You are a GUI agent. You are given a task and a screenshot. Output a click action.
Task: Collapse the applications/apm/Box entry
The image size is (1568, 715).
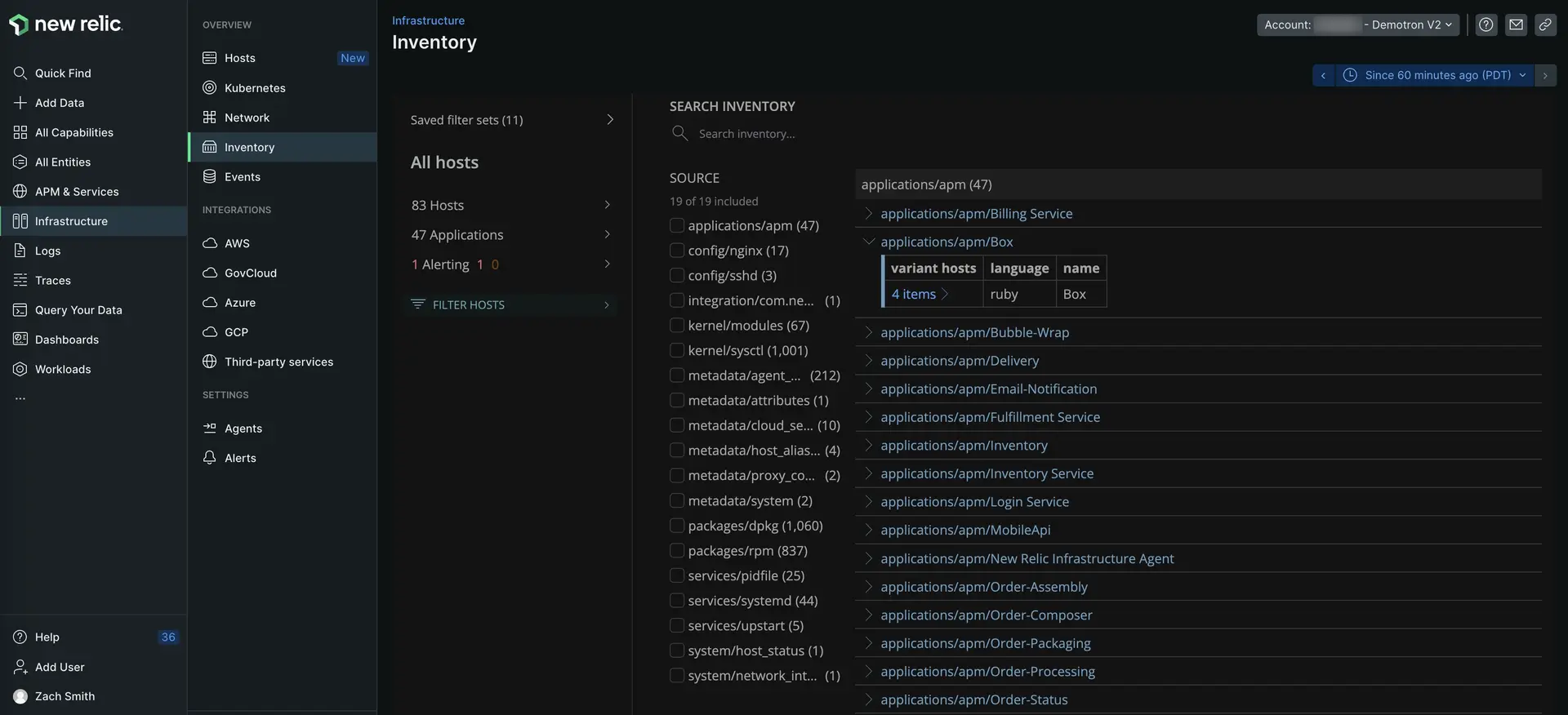coord(869,242)
